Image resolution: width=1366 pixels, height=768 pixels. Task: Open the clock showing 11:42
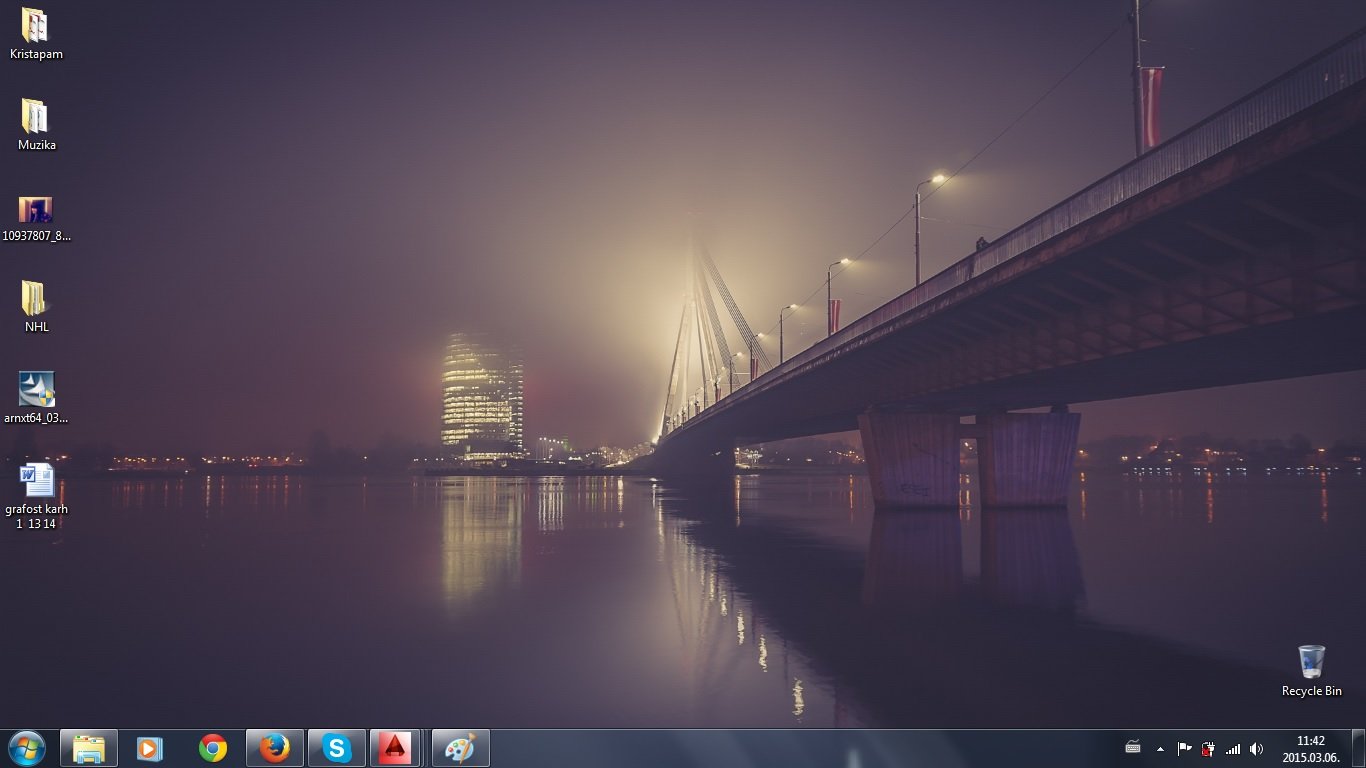(x=1310, y=749)
